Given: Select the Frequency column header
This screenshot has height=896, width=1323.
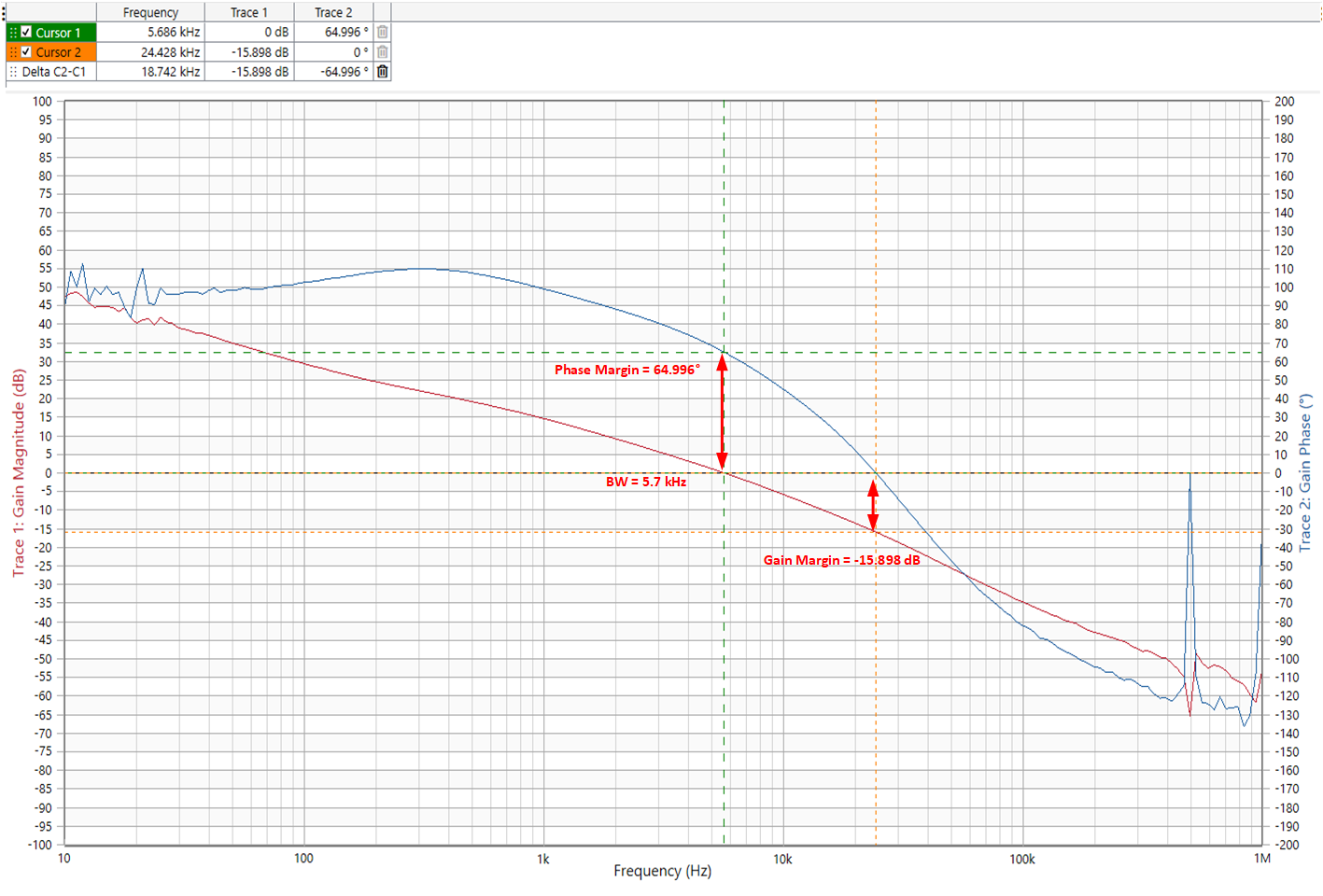Looking at the screenshot, I should coord(150,12).
